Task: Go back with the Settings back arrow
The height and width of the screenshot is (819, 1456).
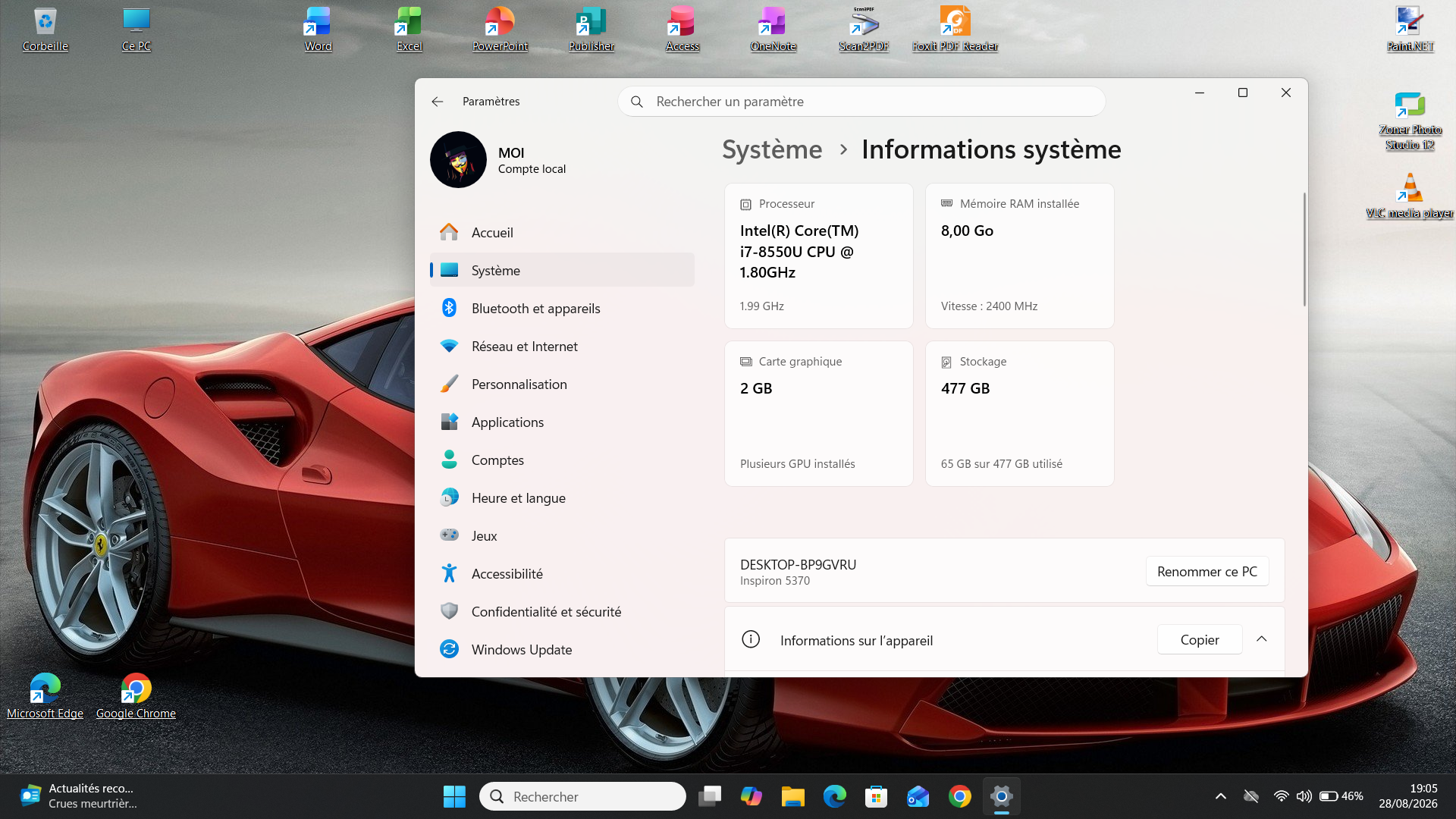Action: coord(438,102)
